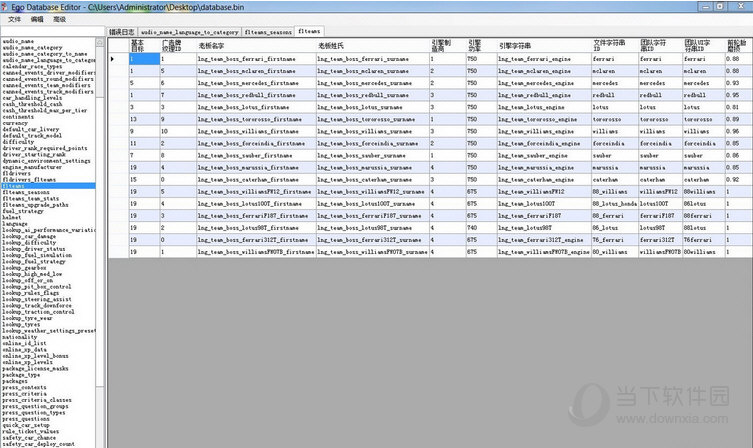Open the 编辑 menu
753x448 pixels.
point(37,19)
